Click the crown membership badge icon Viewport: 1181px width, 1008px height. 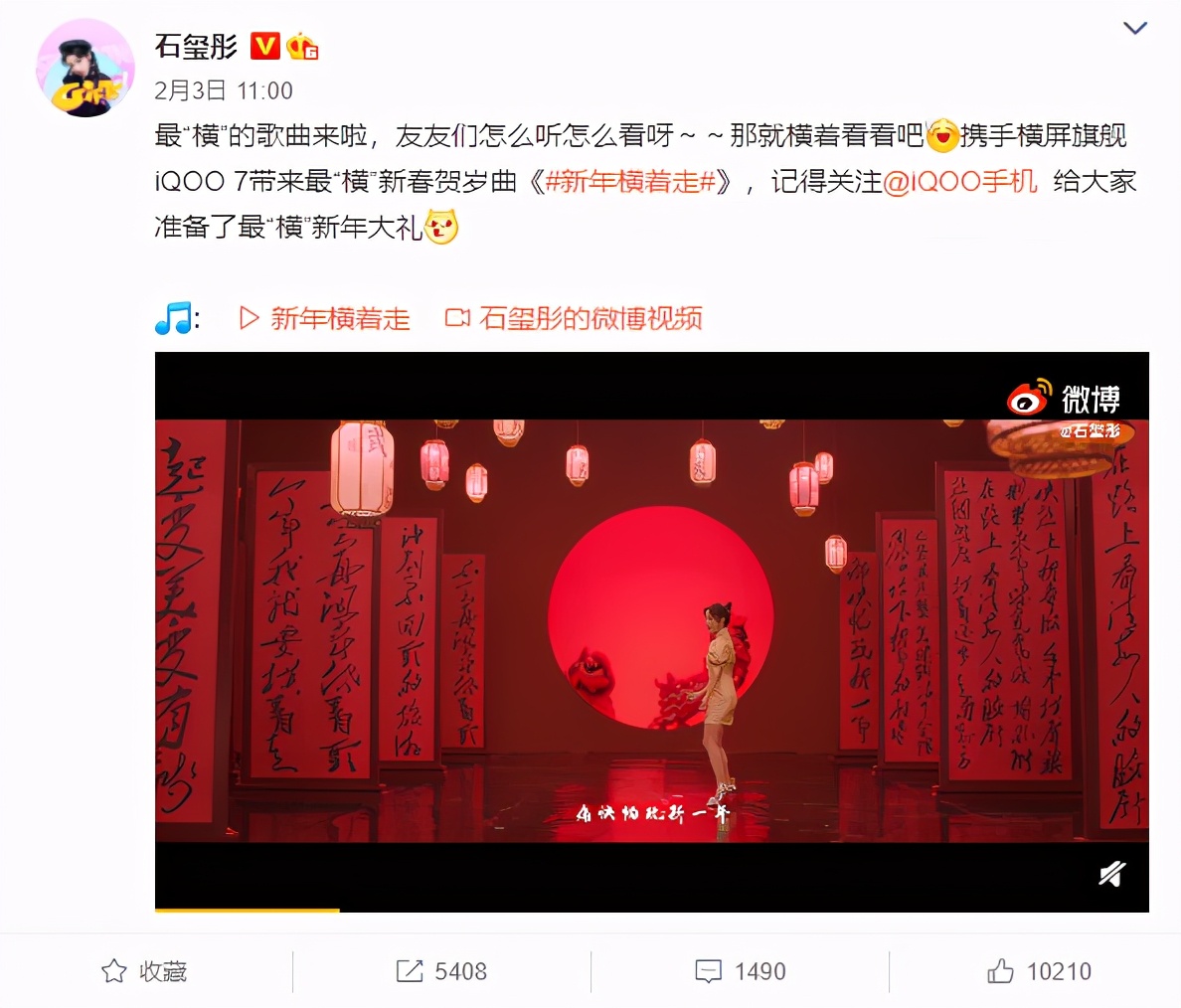(x=302, y=46)
